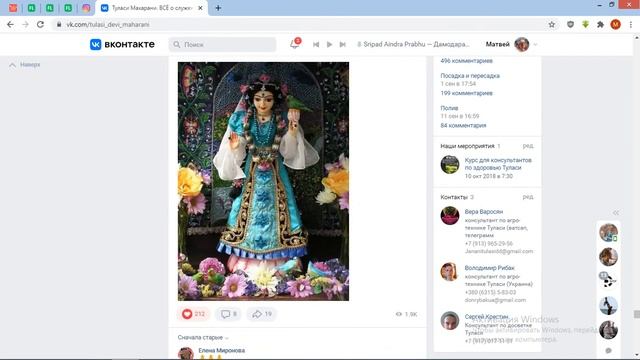
Task: Open the Наши мероприятия section
Action: (x=467, y=146)
